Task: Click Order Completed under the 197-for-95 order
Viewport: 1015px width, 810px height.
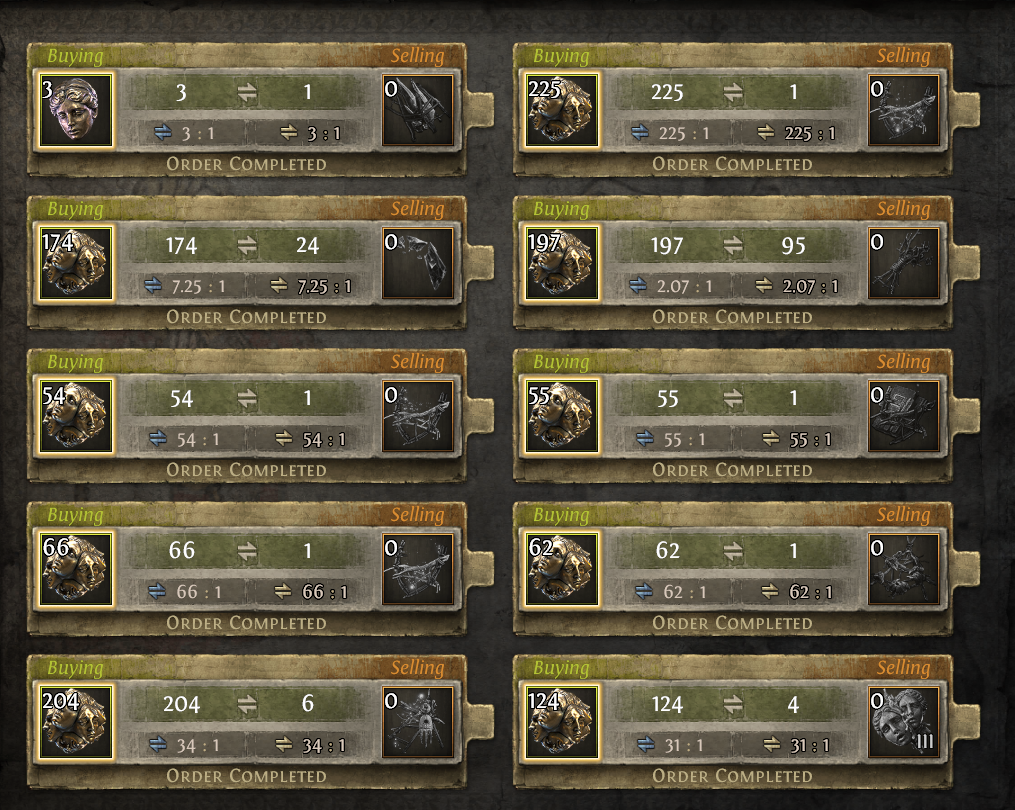Action: tap(732, 317)
